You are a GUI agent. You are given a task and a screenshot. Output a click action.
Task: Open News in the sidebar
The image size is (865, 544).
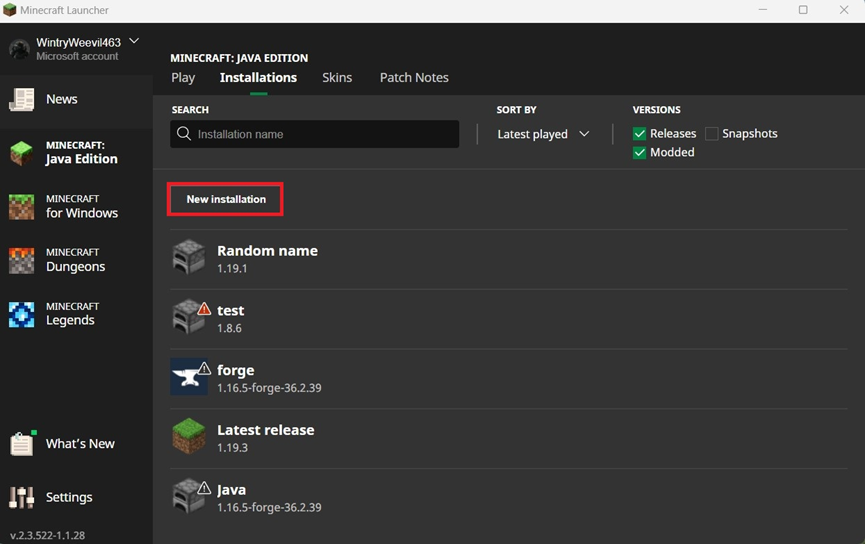pyautogui.click(x=62, y=99)
